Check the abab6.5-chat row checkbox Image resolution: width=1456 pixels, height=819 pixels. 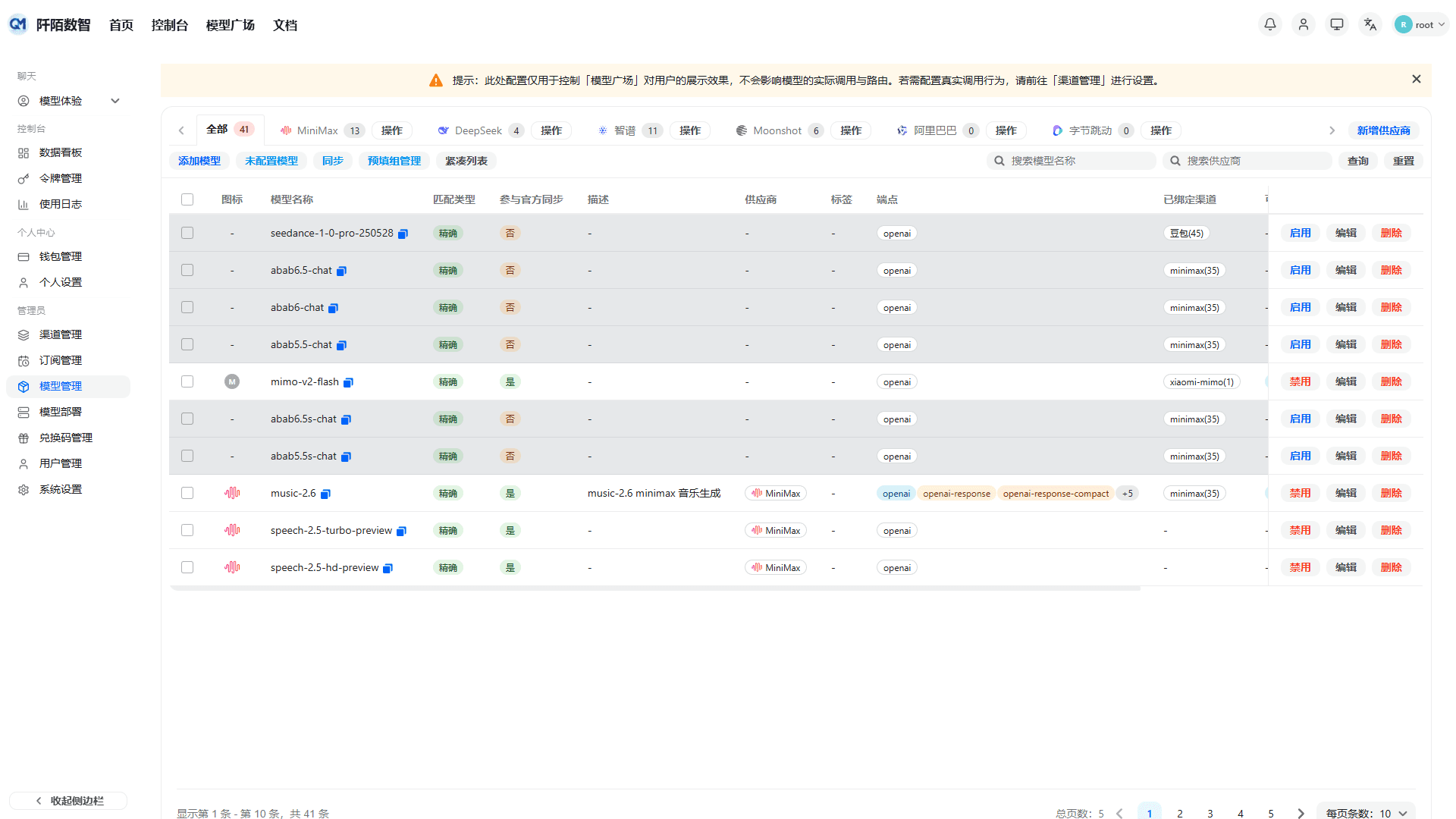coord(187,270)
